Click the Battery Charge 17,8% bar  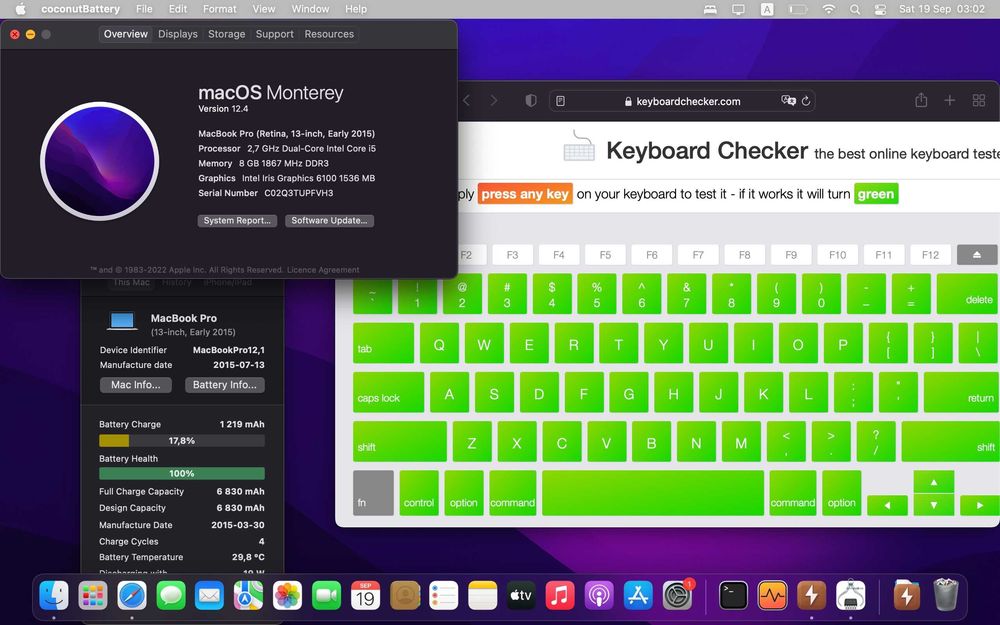(182, 441)
